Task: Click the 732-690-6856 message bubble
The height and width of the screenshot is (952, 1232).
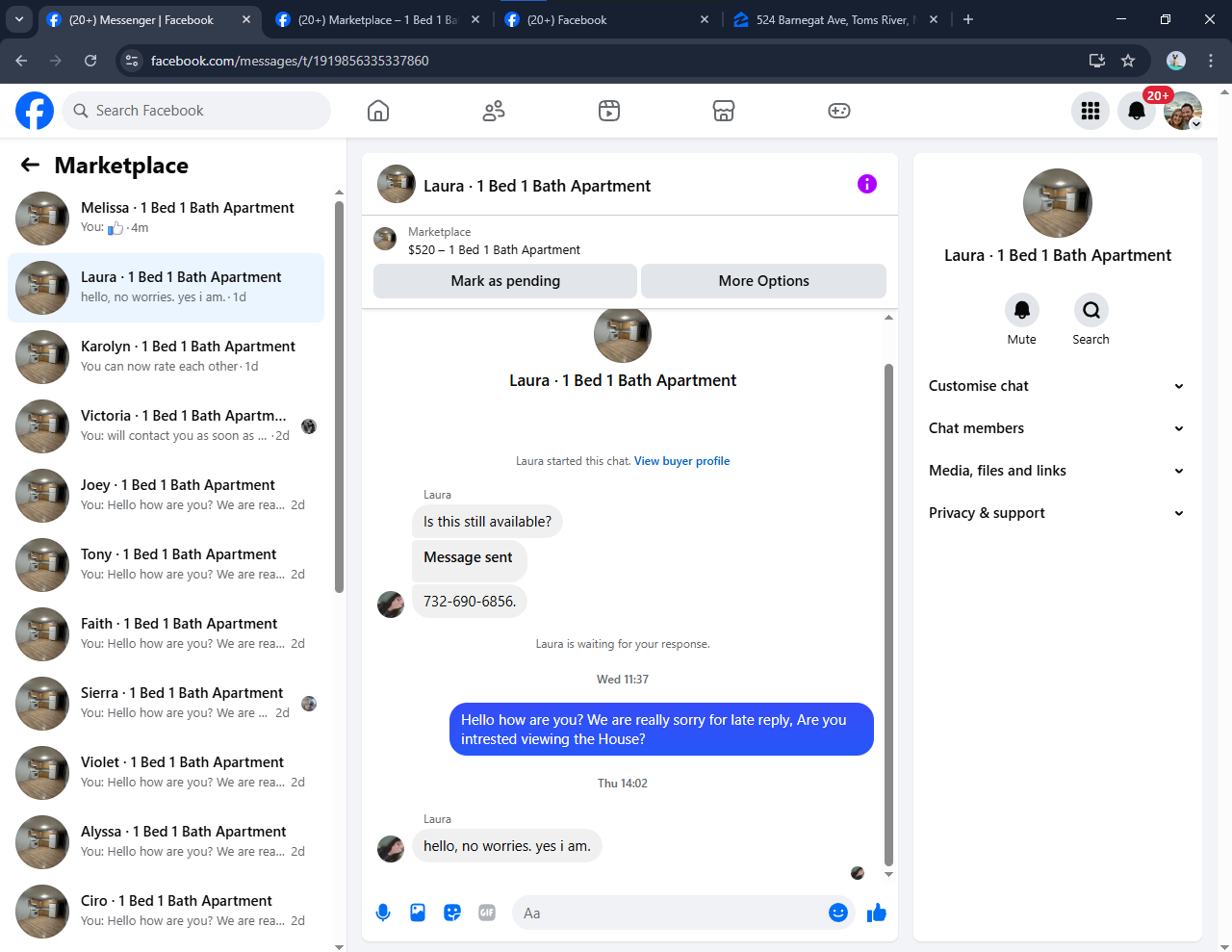Action: (x=470, y=601)
